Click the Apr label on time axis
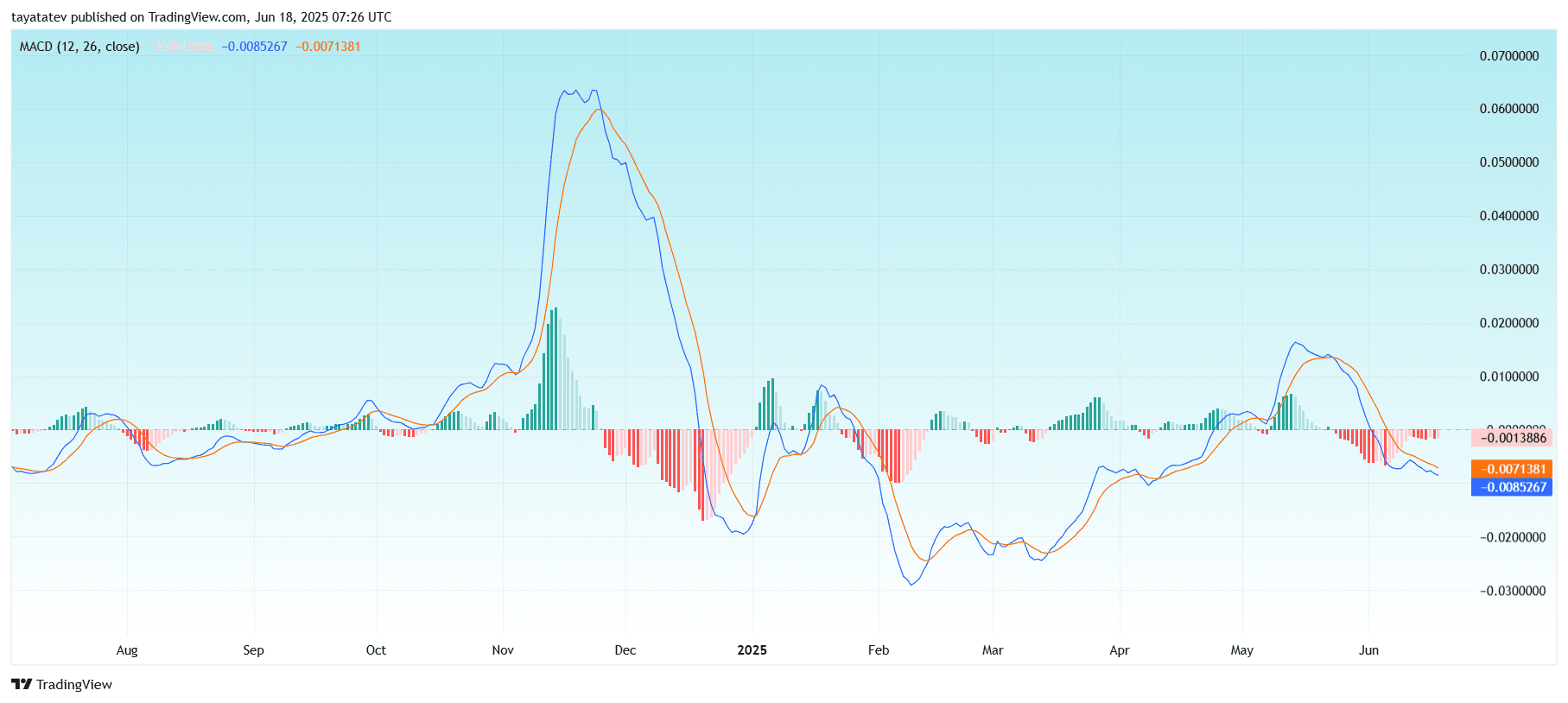This screenshot has width=1568, height=703. tap(1120, 650)
